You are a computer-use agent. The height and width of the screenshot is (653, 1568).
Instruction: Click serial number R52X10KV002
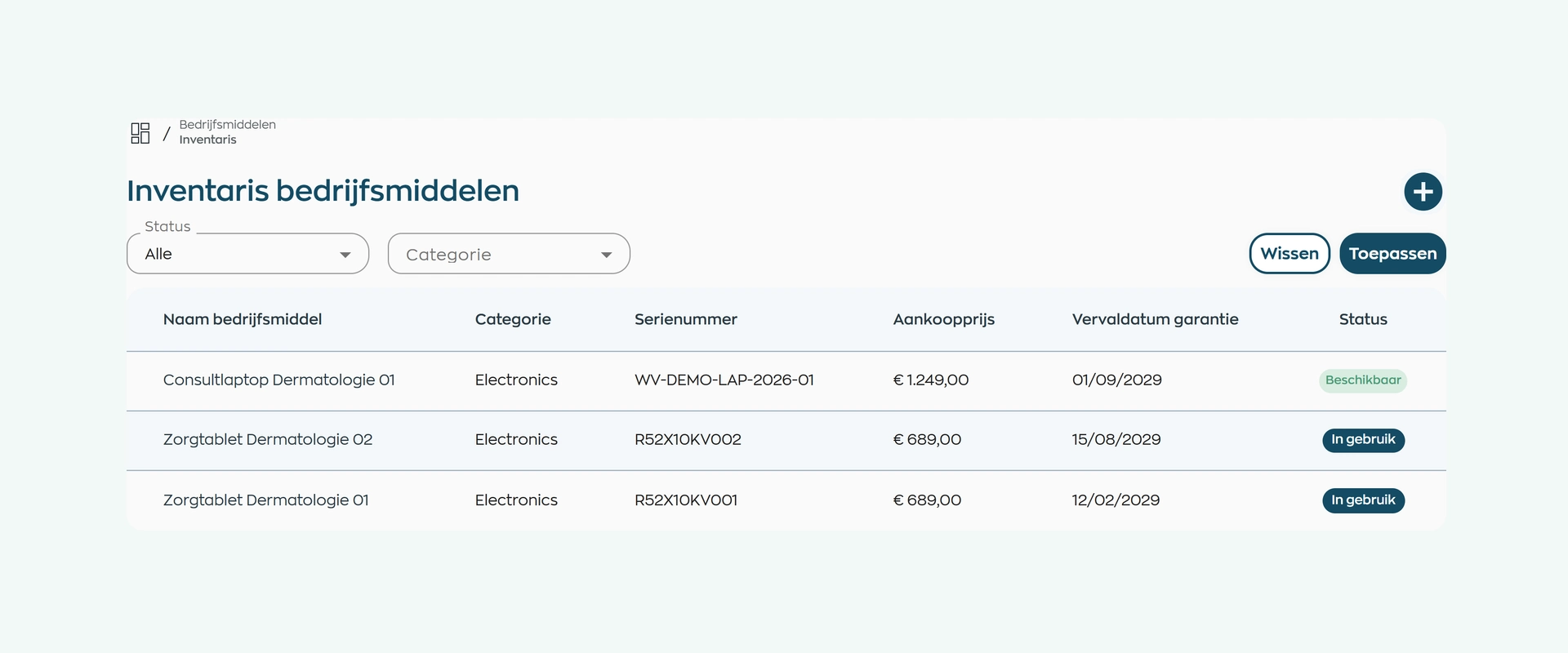pos(688,440)
